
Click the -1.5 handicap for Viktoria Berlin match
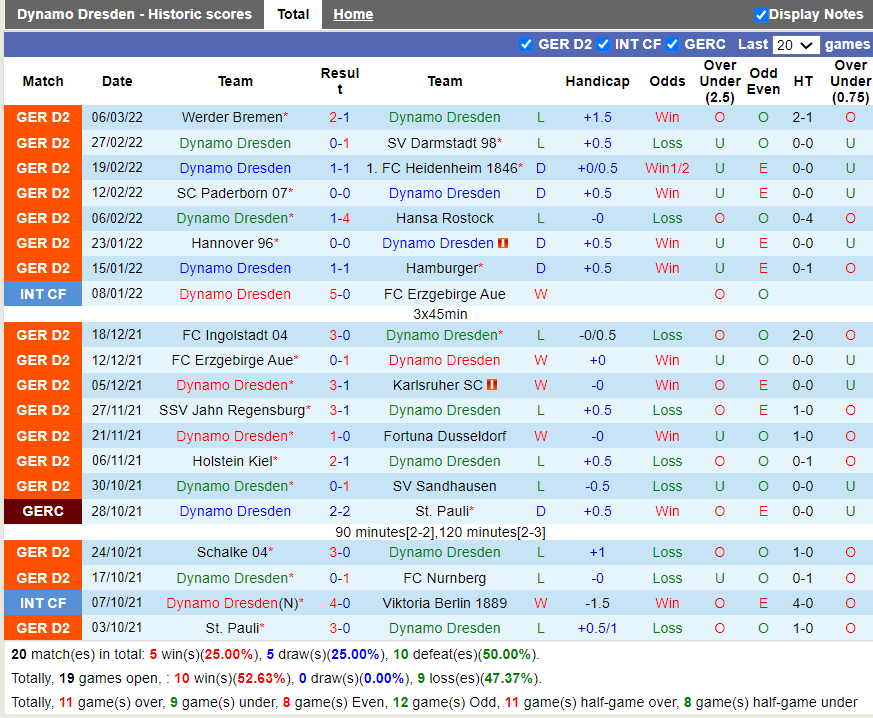597,603
